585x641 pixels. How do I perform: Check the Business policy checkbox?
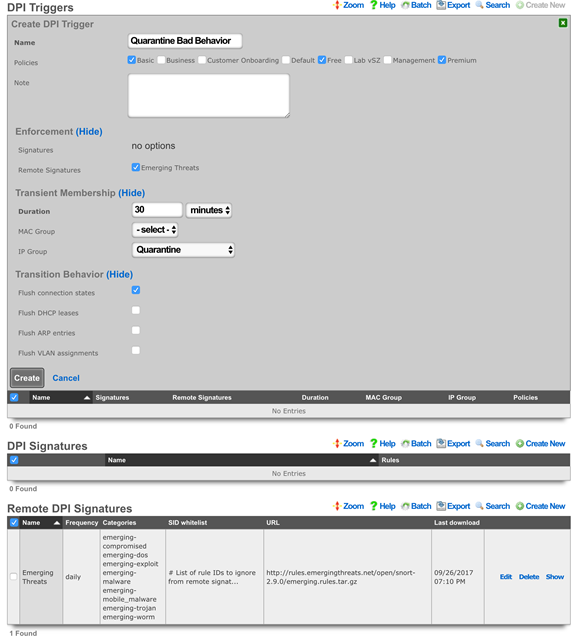[x=161, y=60]
